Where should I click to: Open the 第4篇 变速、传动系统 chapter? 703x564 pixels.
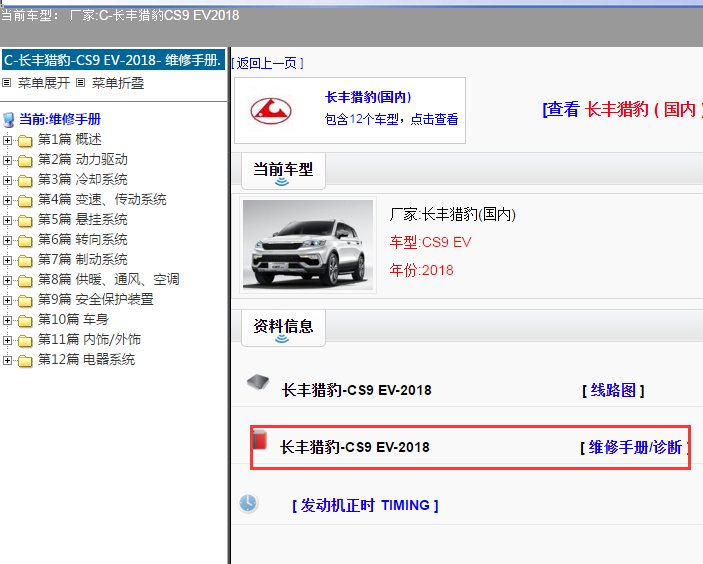(102, 200)
